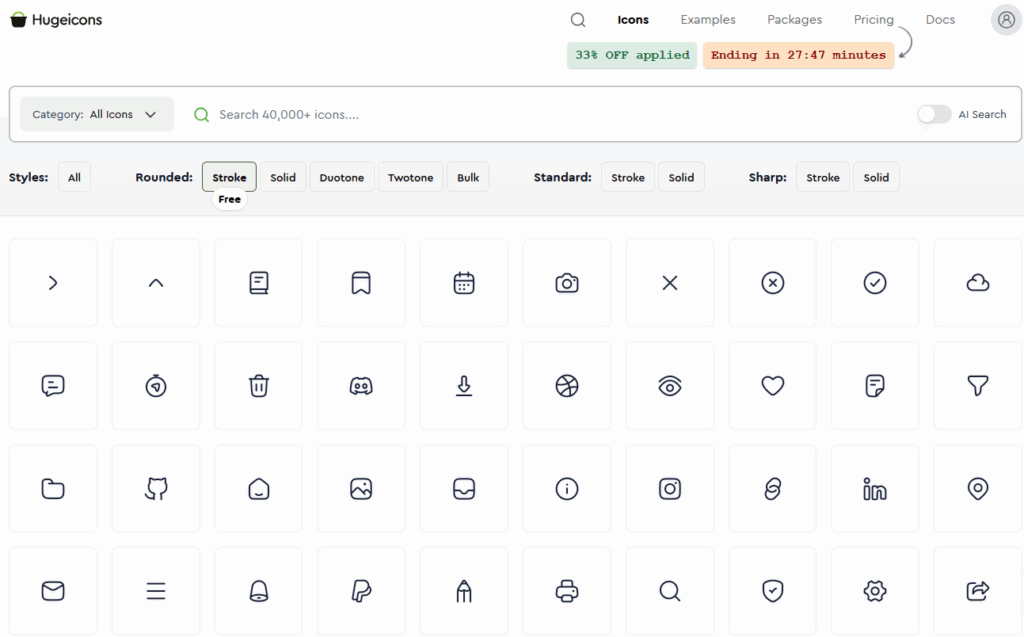
Task: Select the Discord icon tile
Action: point(361,385)
